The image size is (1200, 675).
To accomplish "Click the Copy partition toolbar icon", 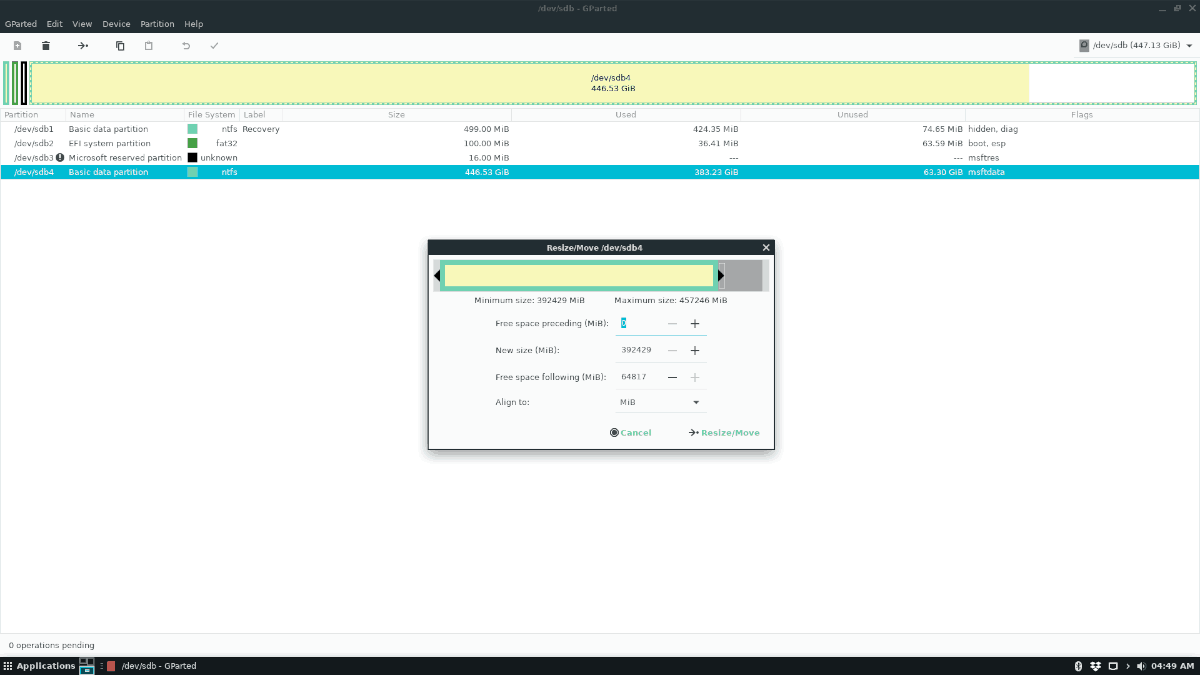I will tap(120, 46).
